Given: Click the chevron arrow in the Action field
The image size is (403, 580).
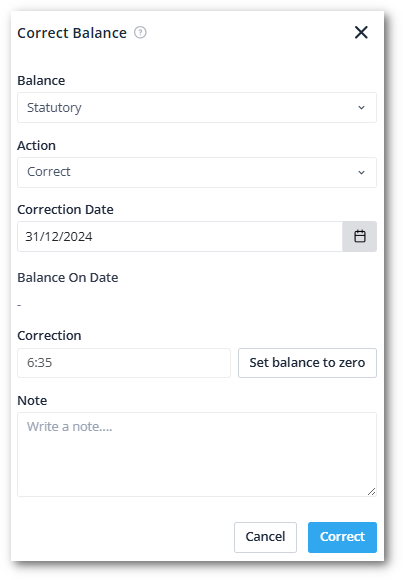Looking at the screenshot, I should point(362,172).
